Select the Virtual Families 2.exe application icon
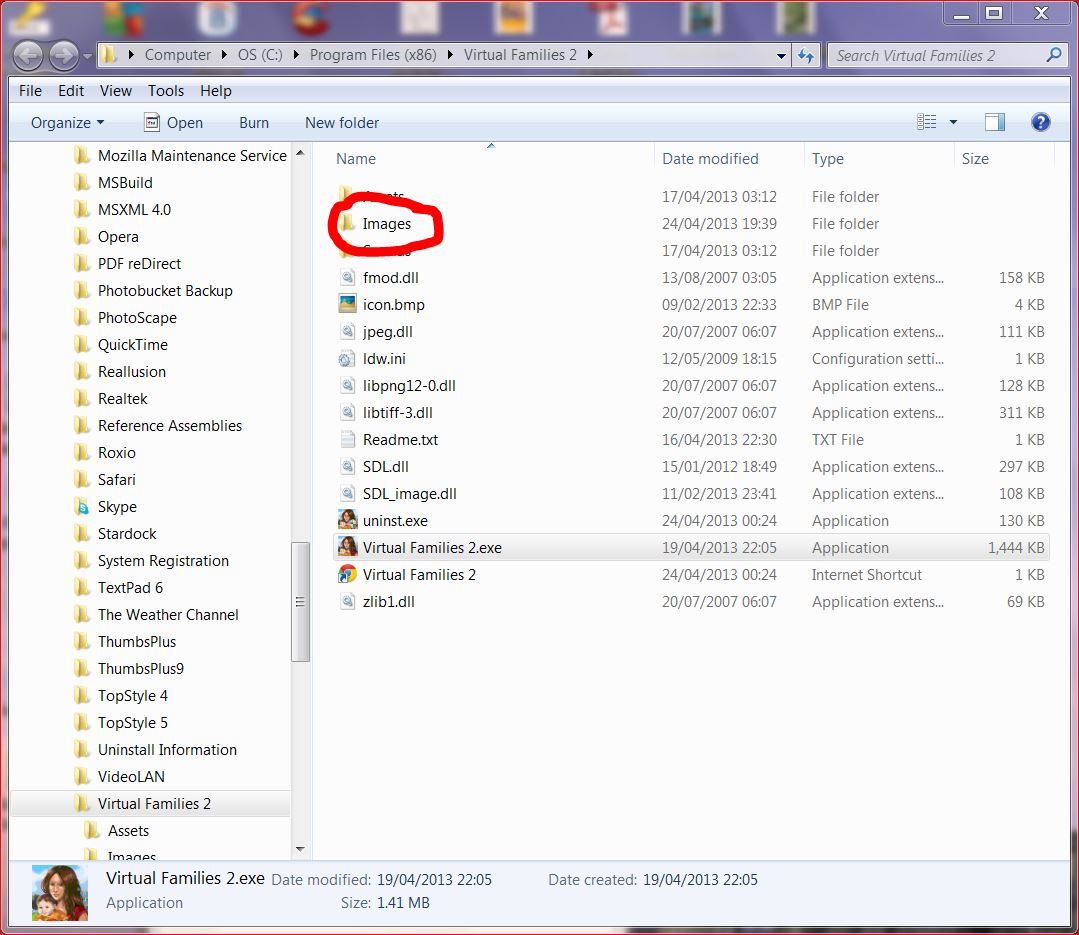This screenshot has height=935, width=1079. tap(348, 547)
